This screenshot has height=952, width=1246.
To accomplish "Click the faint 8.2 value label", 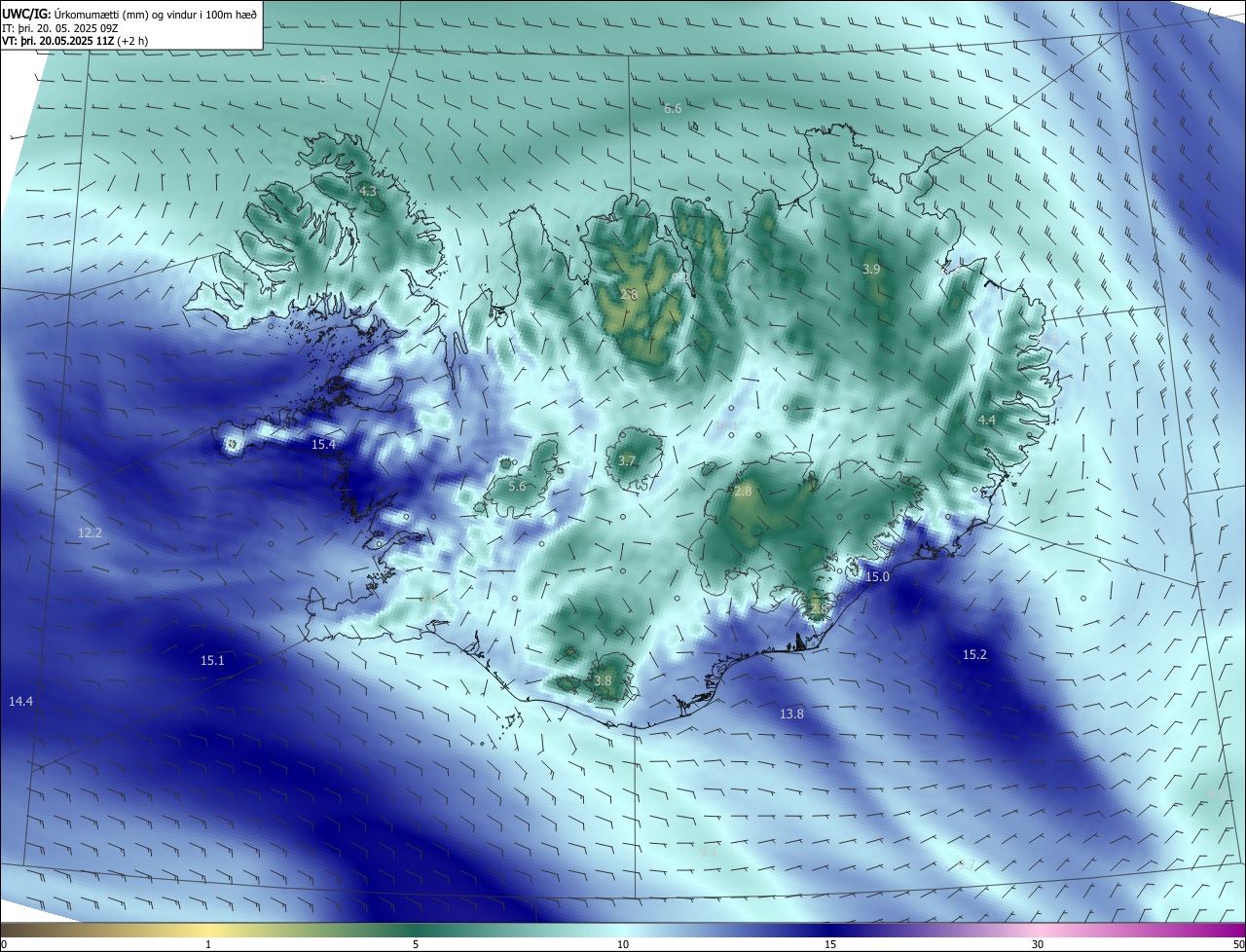I will [x=329, y=80].
